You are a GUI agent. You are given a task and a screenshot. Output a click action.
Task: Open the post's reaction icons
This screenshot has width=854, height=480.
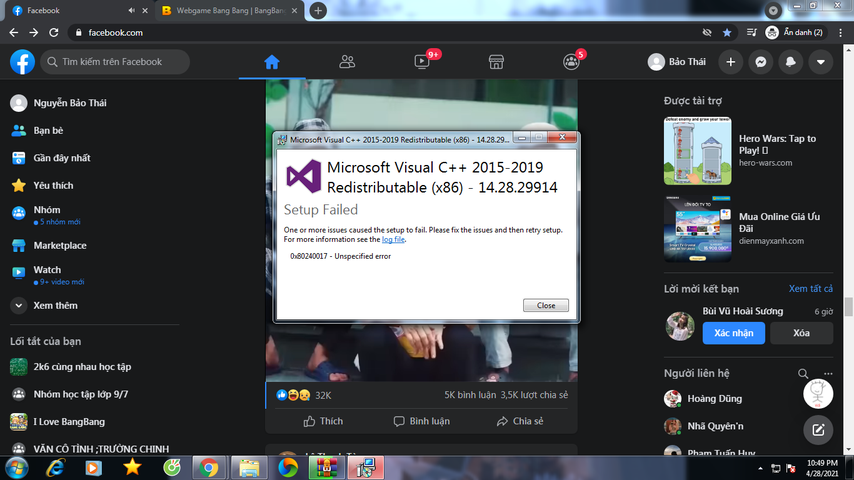coord(293,395)
